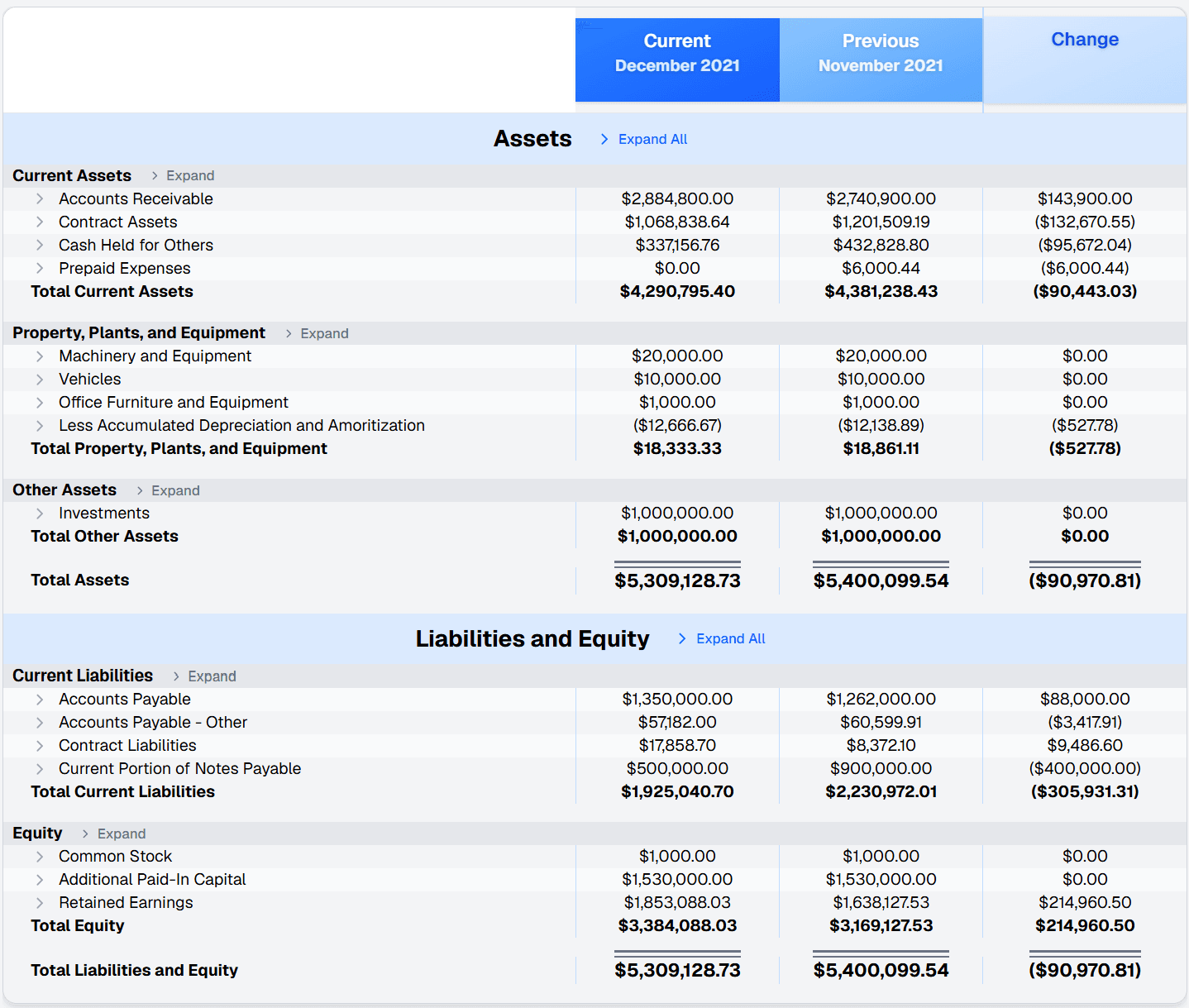Expand the Accounts Payable row chevron
Viewport: 1189px width, 1008px height.
(40, 699)
